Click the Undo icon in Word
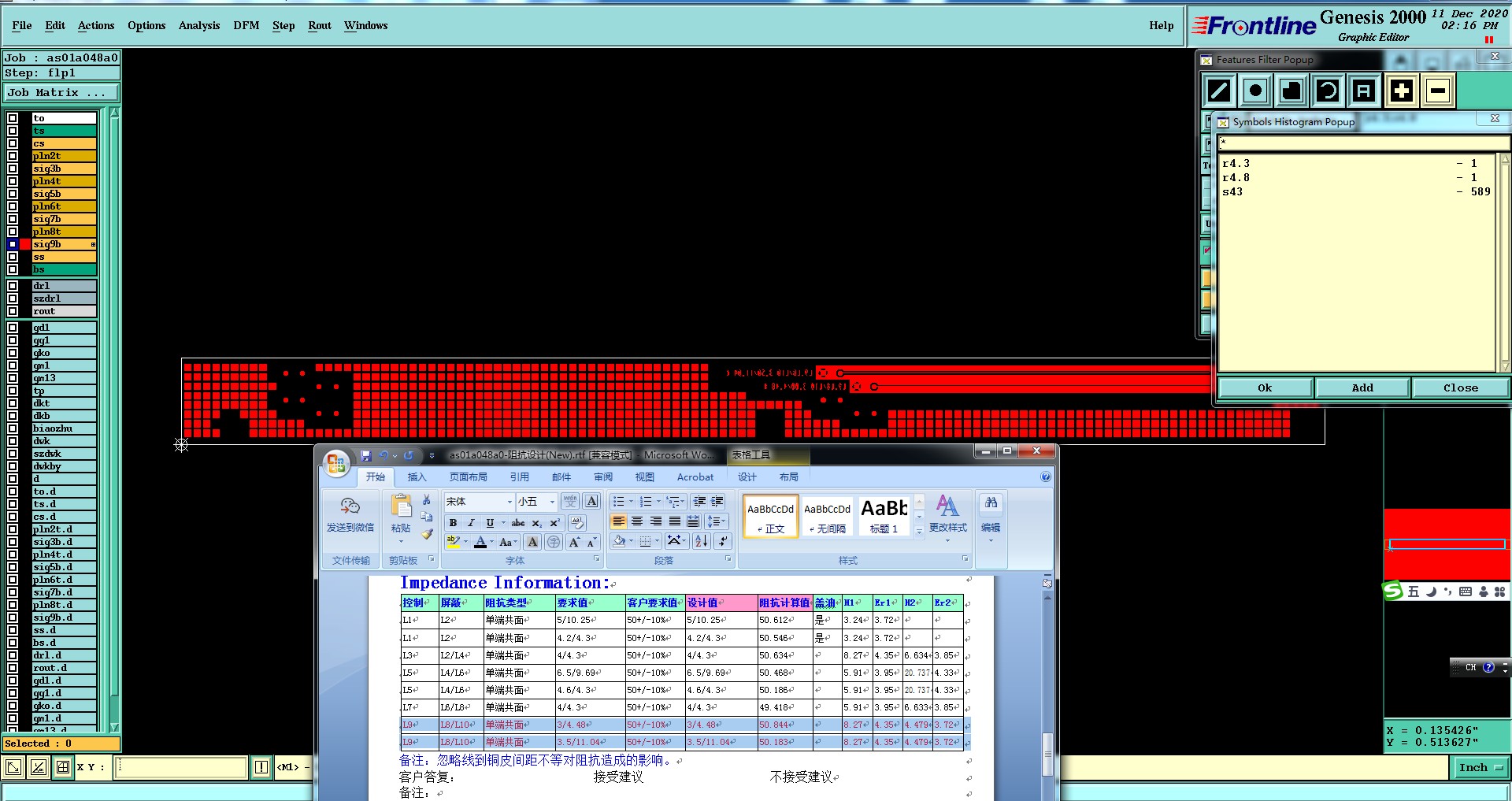The width and height of the screenshot is (1512, 801). tap(384, 455)
